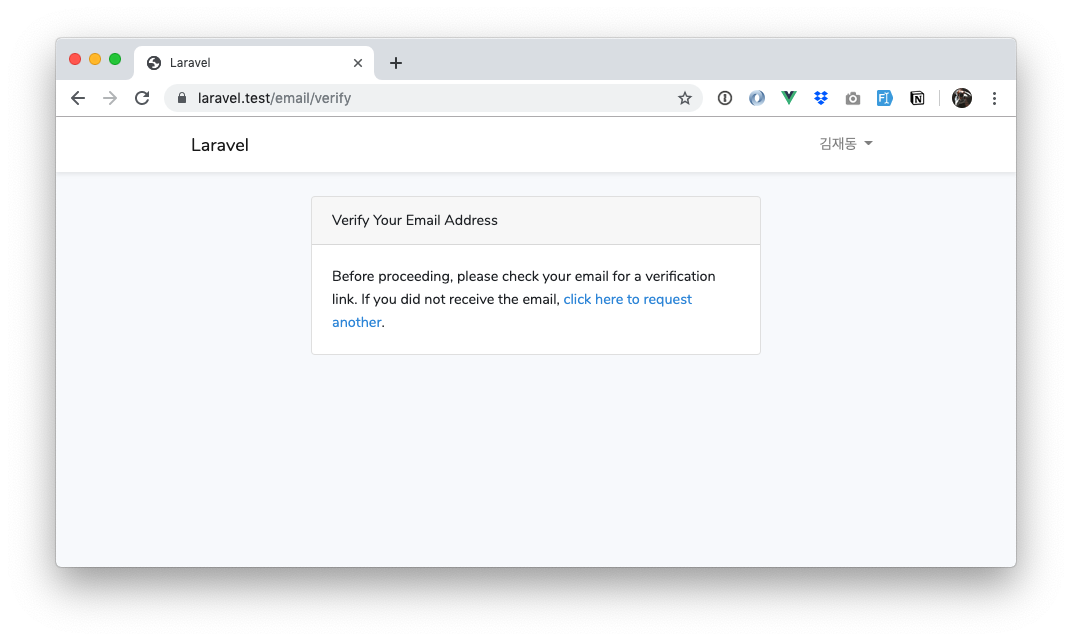Reload the current page

tap(142, 98)
